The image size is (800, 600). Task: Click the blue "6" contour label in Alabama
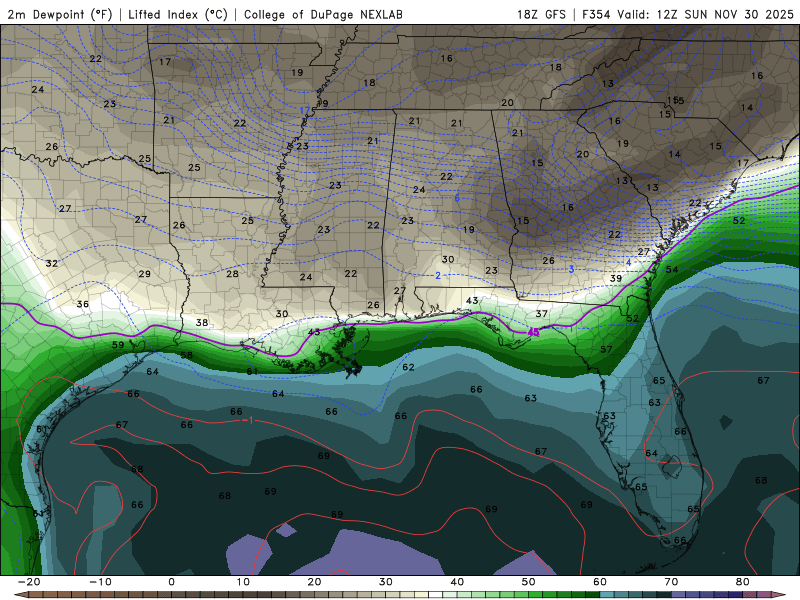pos(457,198)
